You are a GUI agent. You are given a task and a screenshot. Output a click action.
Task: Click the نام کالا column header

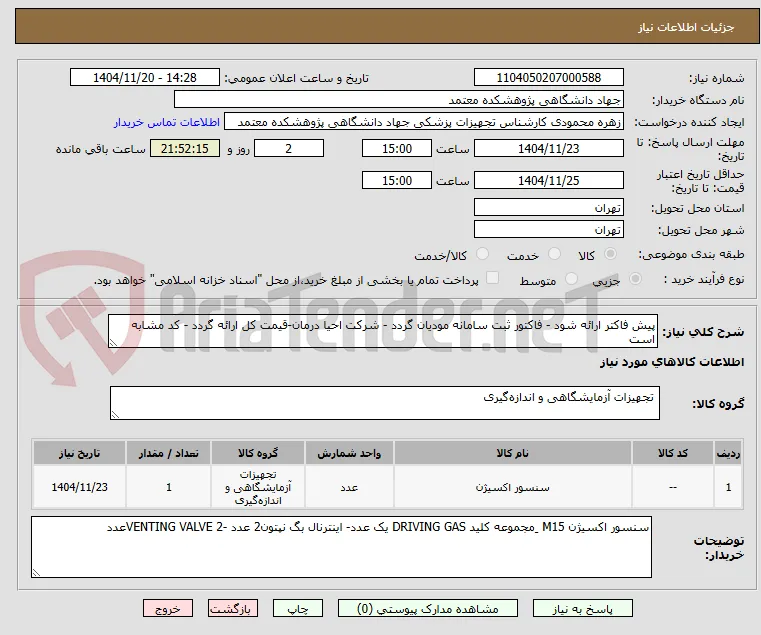513,453
